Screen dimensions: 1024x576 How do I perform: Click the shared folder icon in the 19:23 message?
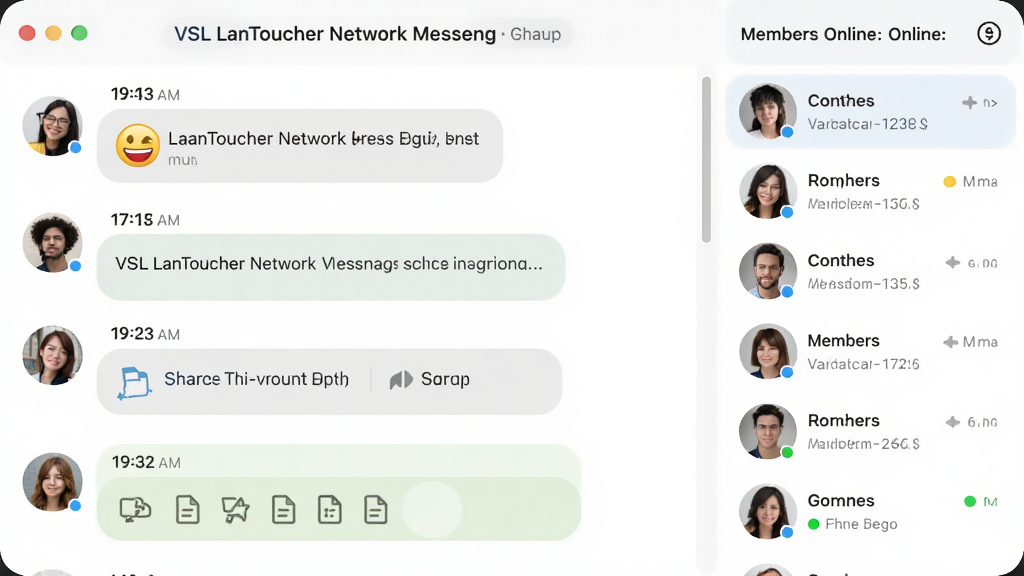point(135,382)
